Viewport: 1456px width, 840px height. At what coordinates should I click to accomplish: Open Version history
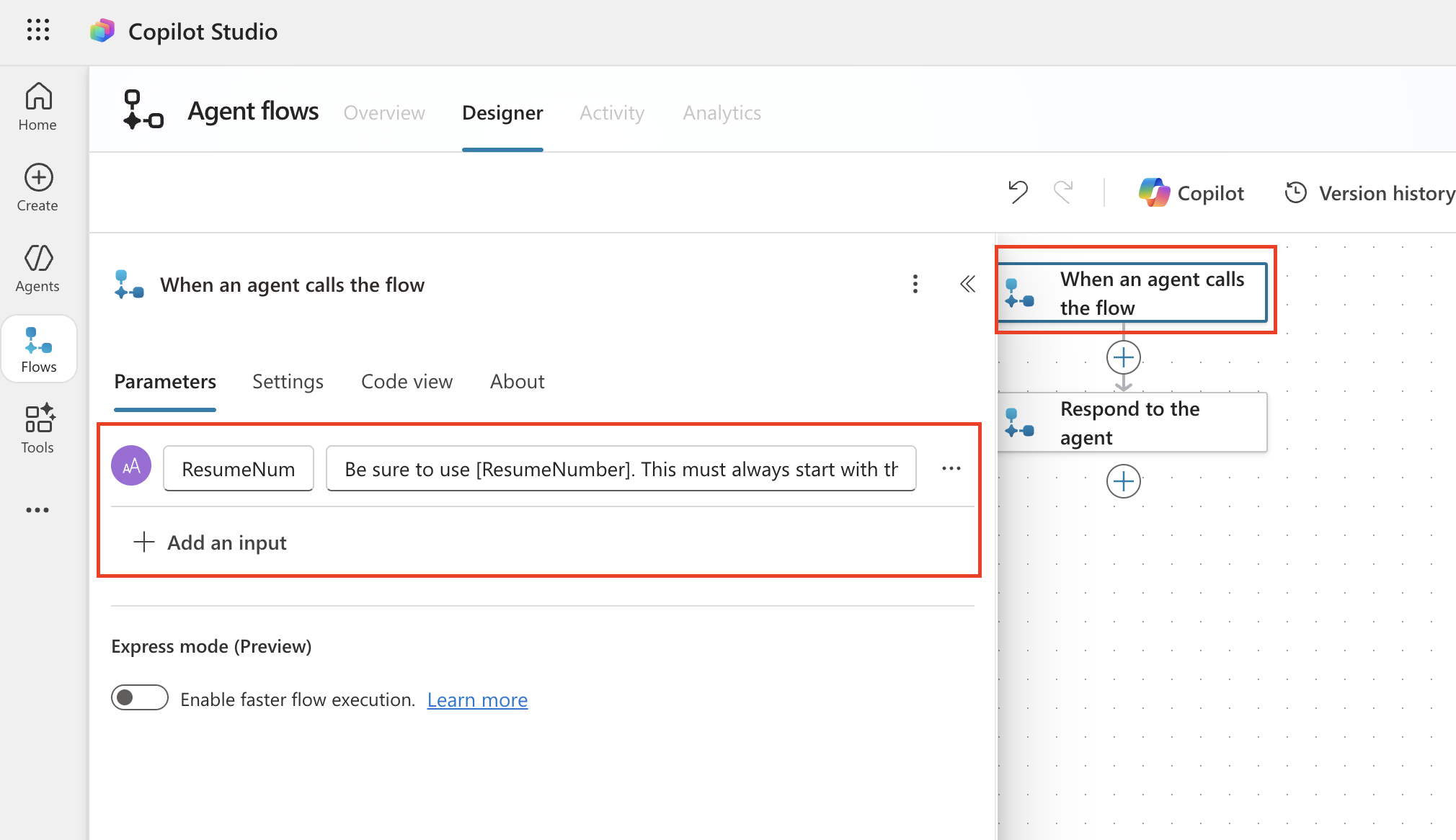pyautogui.click(x=1370, y=193)
